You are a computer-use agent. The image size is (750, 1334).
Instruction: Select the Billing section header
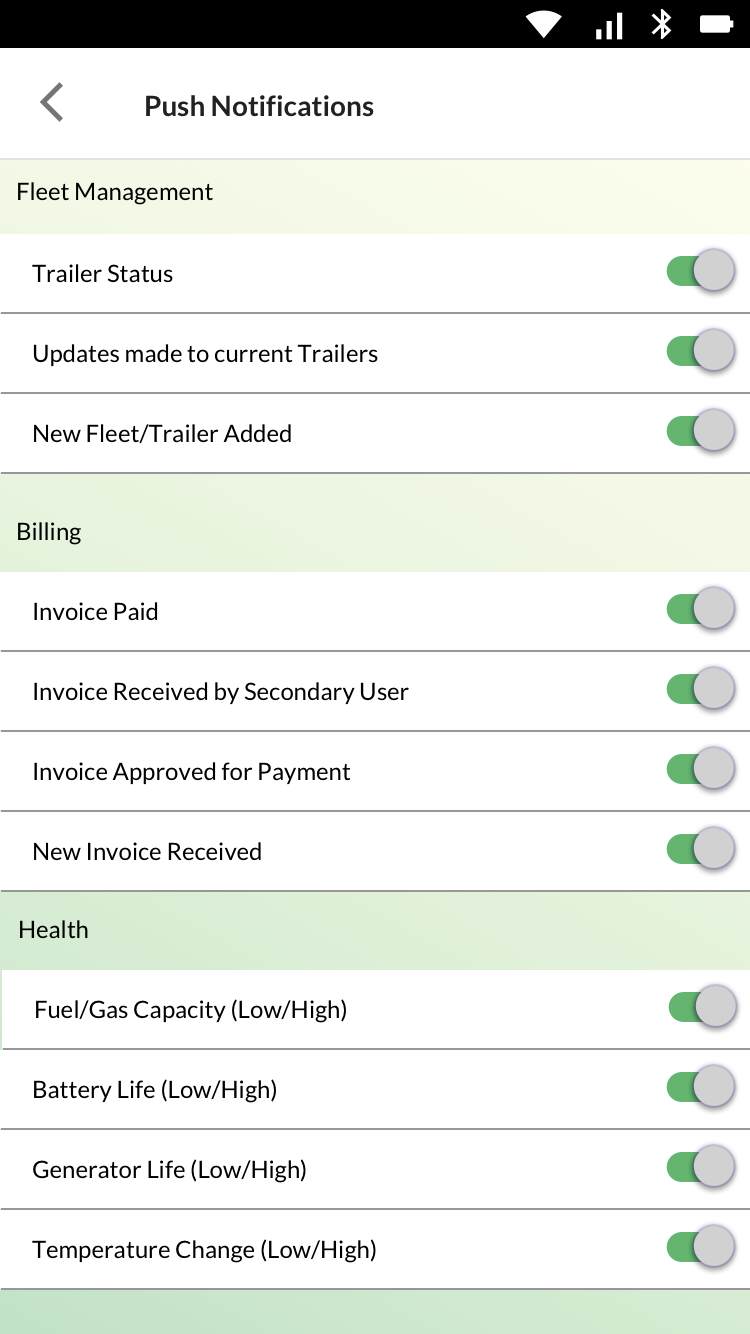pyautogui.click(x=49, y=532)
